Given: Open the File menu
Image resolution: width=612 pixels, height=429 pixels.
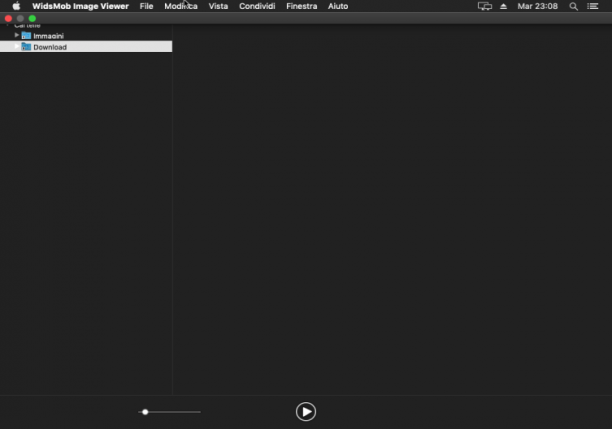Looking at the screenshot, I should tap(146, 6).
